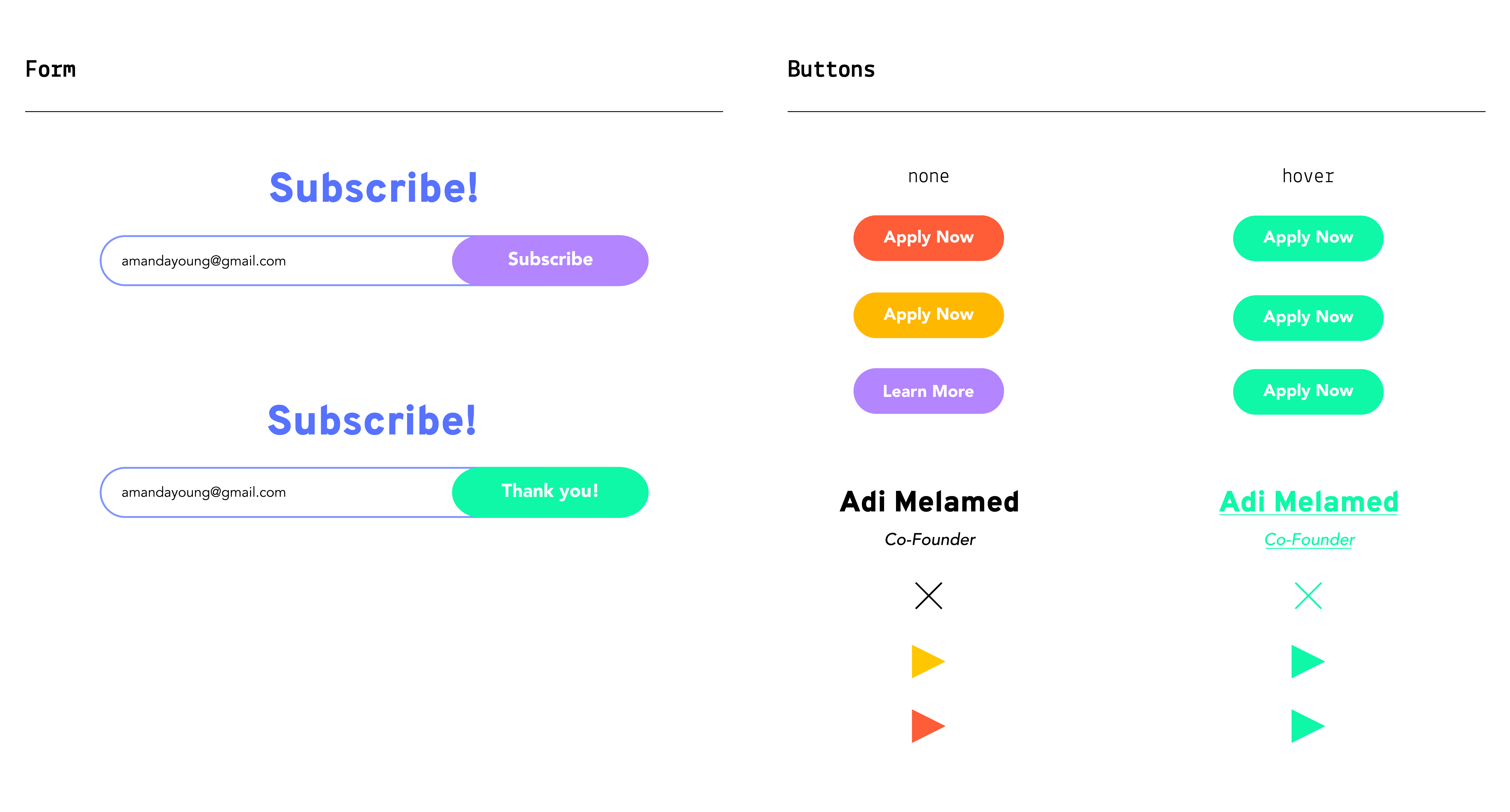1510x812 pixels.
Task: Click the orange-red play triangle icon
Action: (928, 726)
